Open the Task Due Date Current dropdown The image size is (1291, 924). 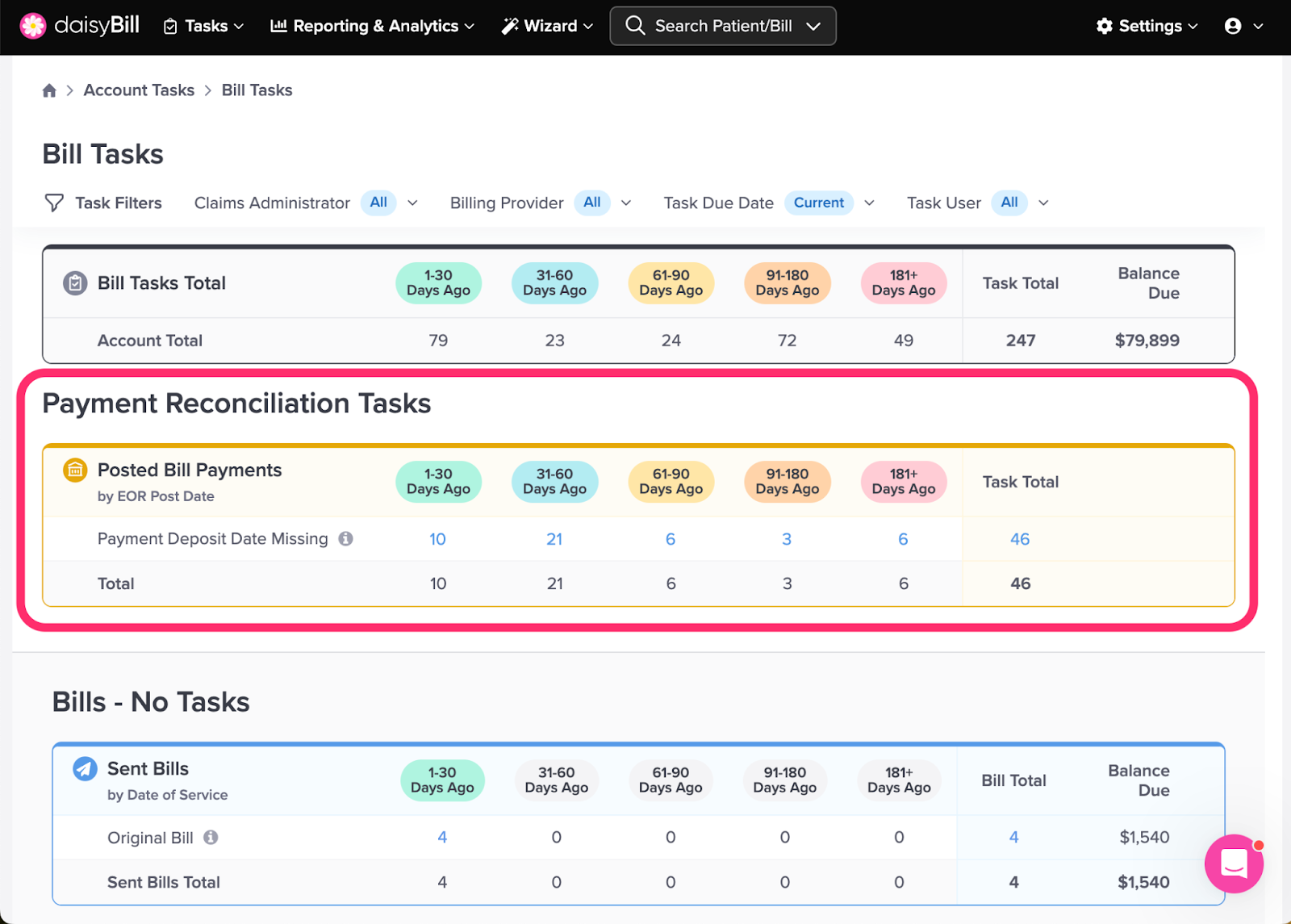tap(869, 203)
